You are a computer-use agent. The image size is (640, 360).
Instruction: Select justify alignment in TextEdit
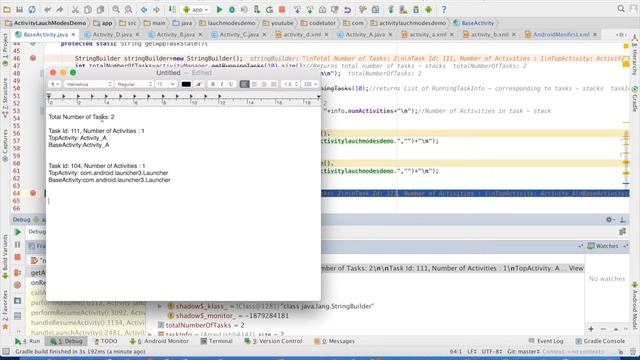pos(273,84)
